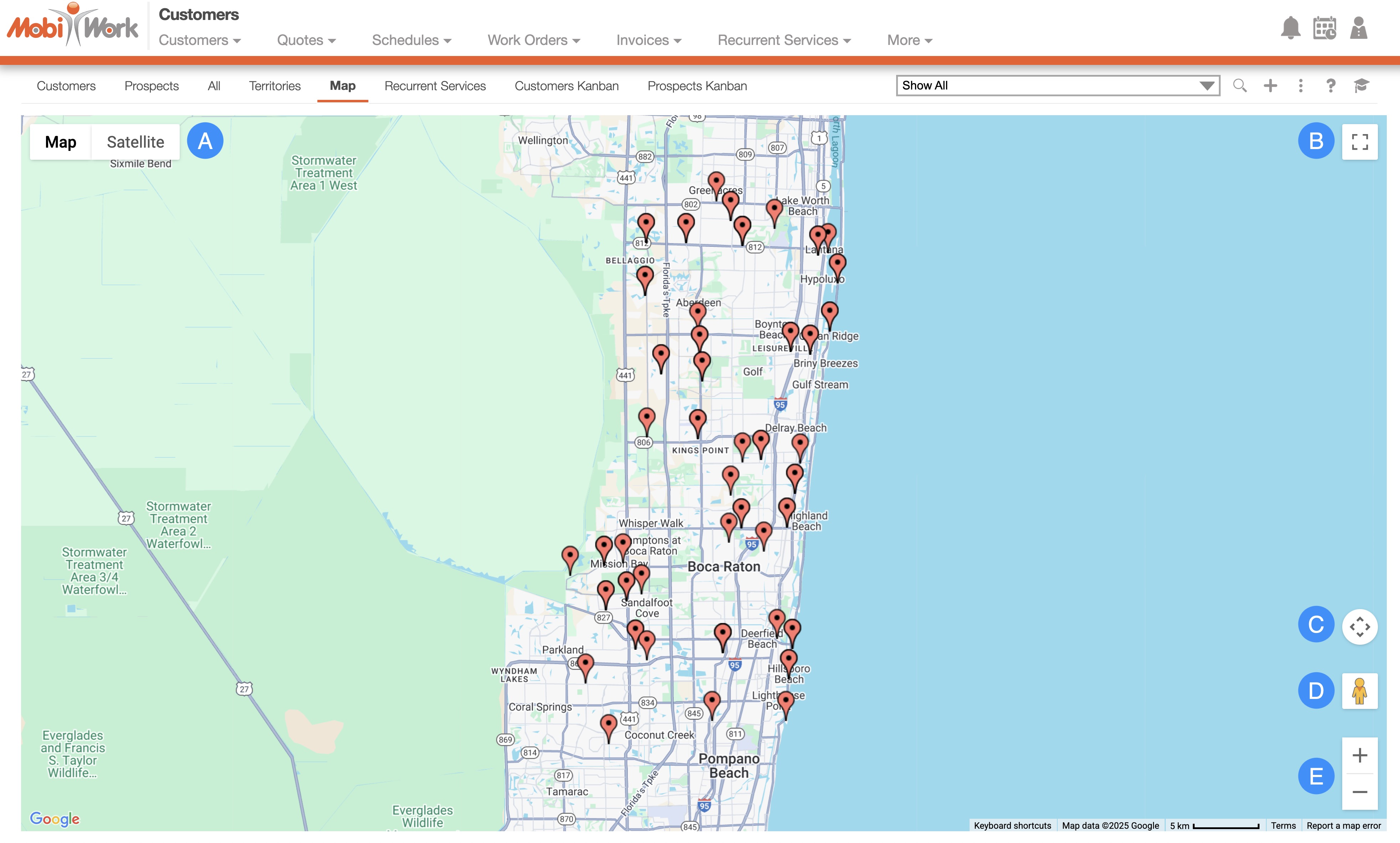
Task: Open the graduation cap tutorials icon
Action: click(x=1361, y=86)
